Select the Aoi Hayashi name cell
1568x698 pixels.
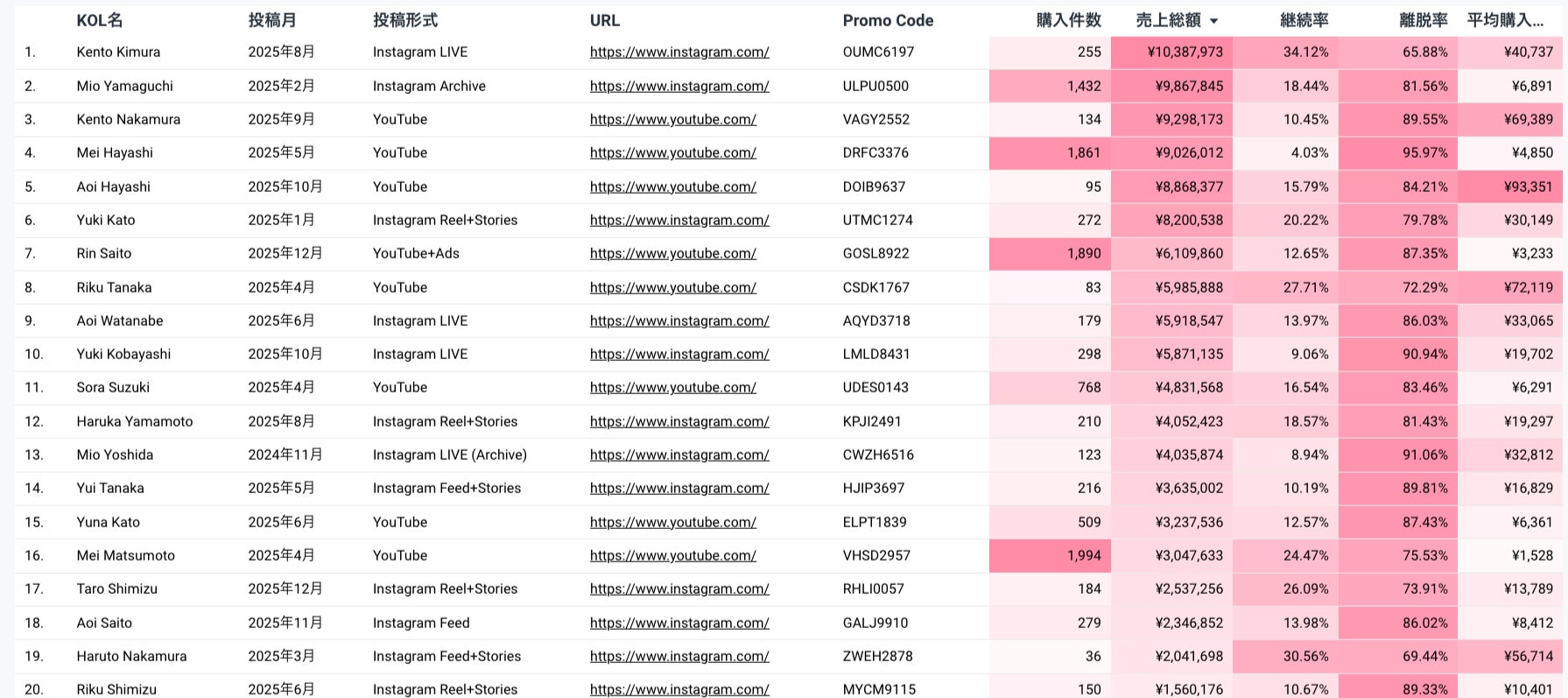click(x=113, y=187)
